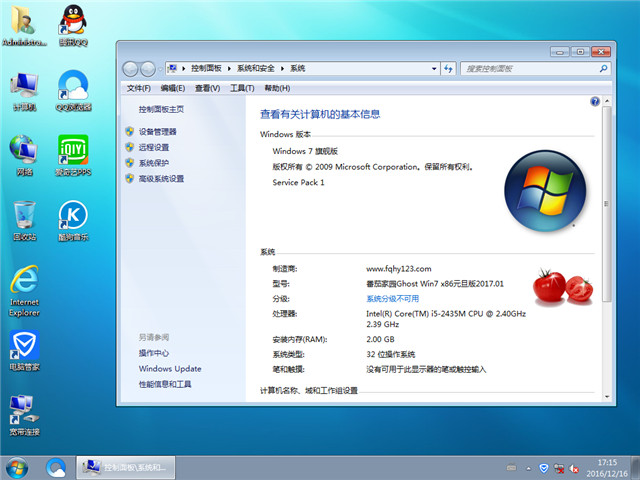Open the Windows Update link
640x480 pixels.
coord(170,369)
